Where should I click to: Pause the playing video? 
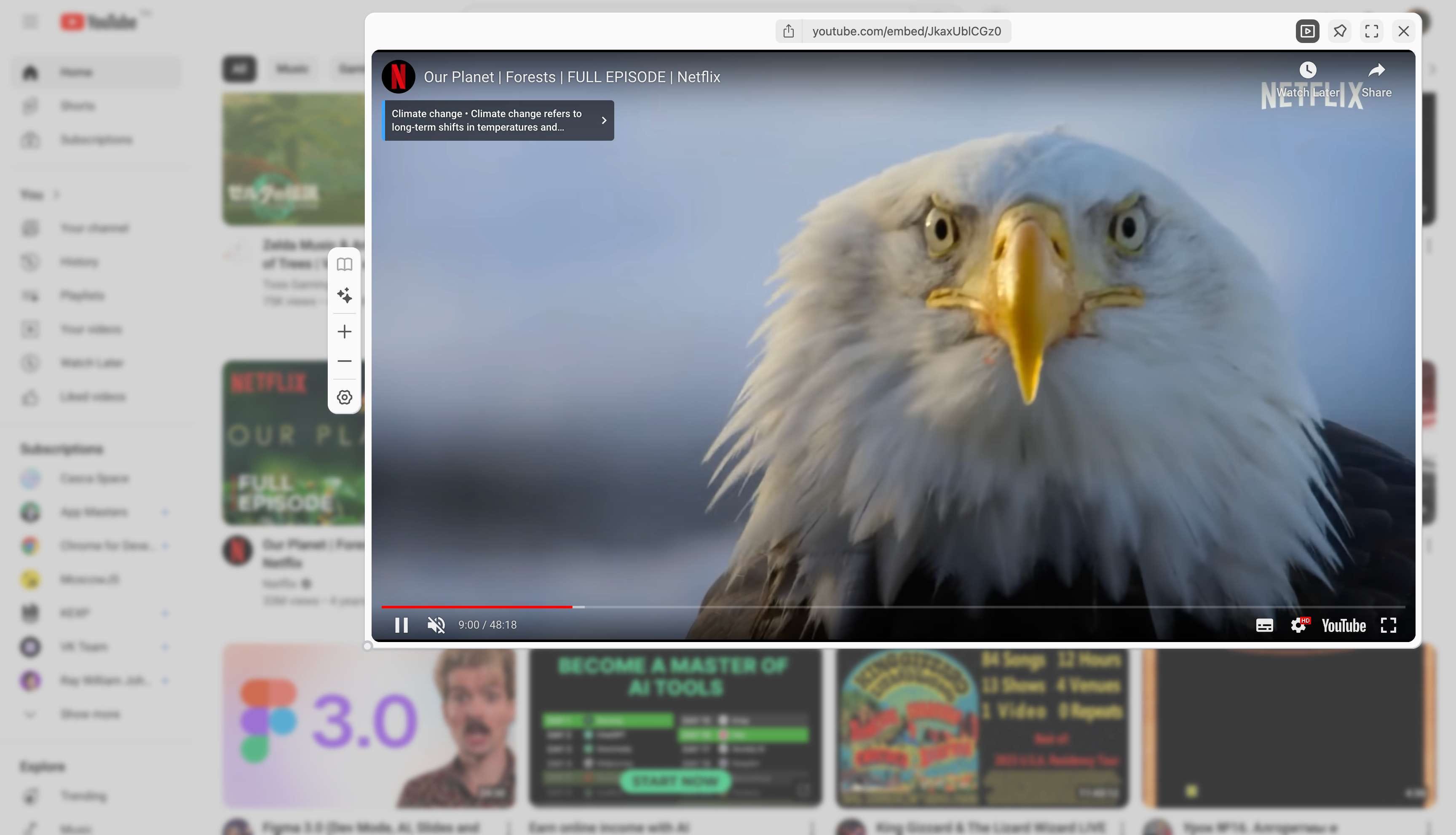tap(401, 624)
